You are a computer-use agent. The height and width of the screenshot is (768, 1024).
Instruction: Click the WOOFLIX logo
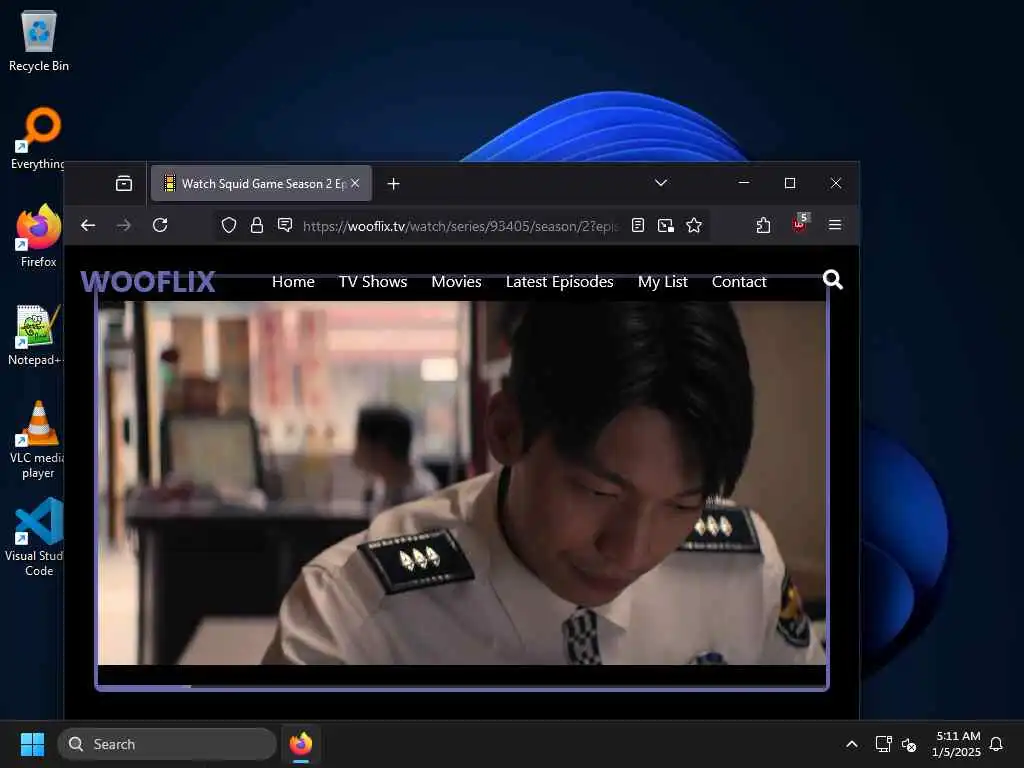pos(148,281)
